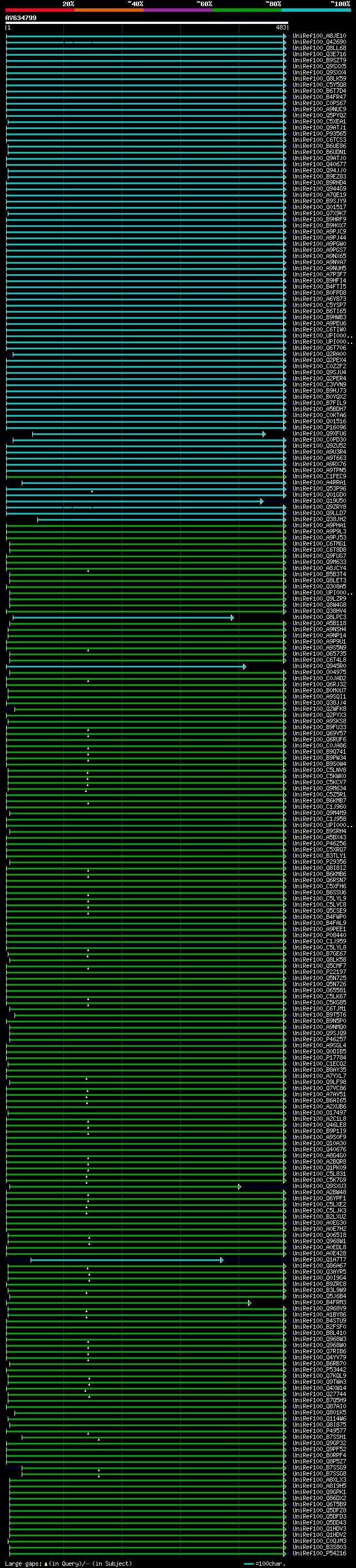Select the UniRef100_C5Y5Q8 entry
This screenshot has width=356, height=1568.
coord(319,85)
